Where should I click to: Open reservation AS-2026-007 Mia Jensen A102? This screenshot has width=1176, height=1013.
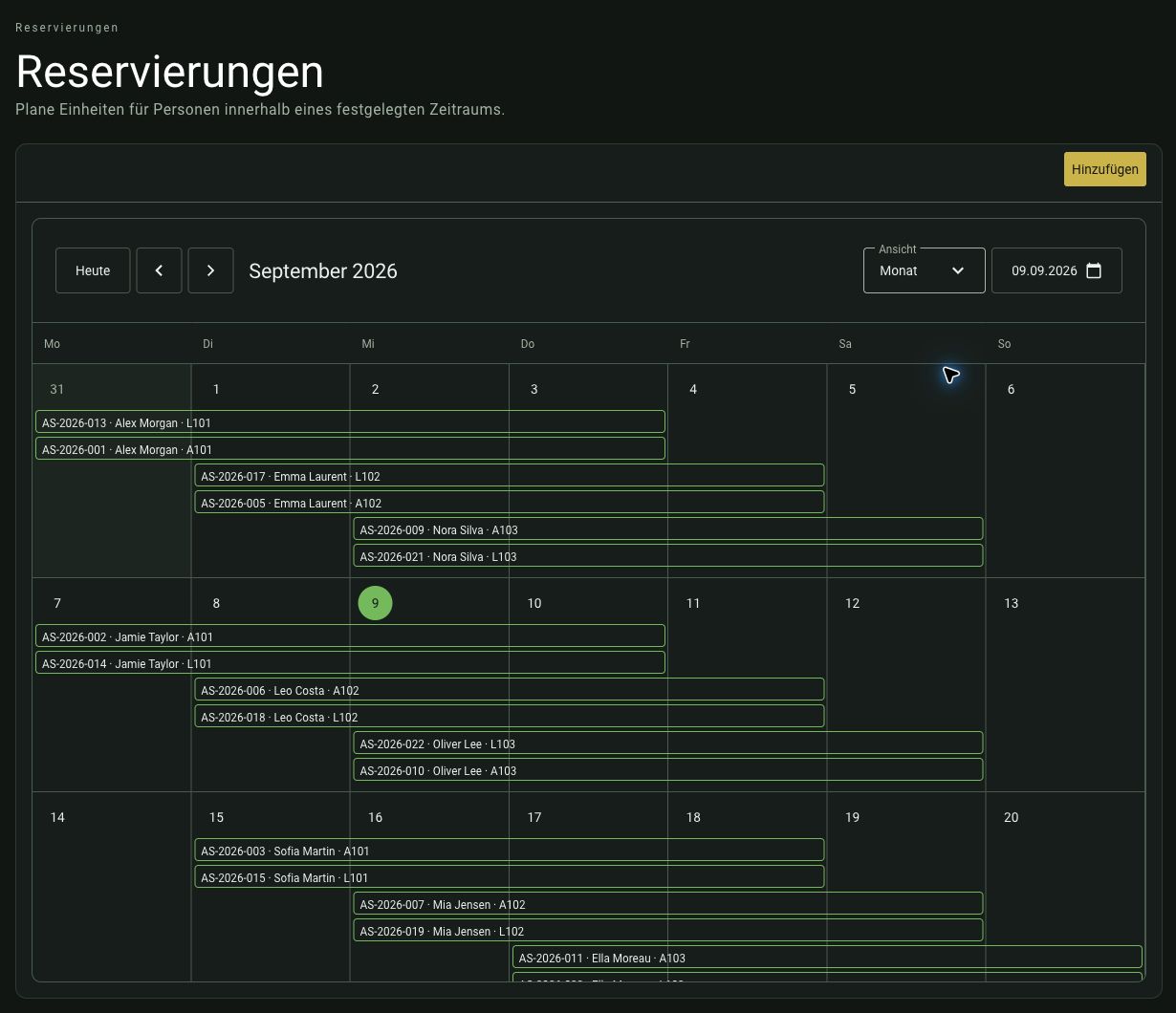pos(668,903)
